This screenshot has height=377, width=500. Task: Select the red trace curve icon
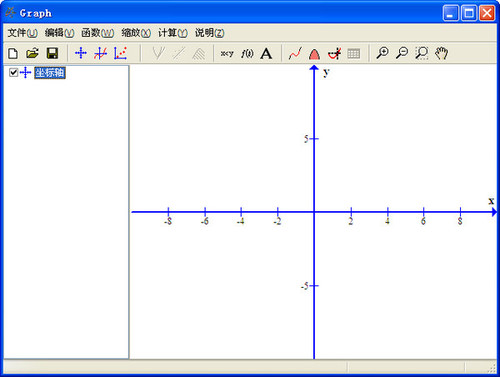pyautogui.click(x=295, y=53)
